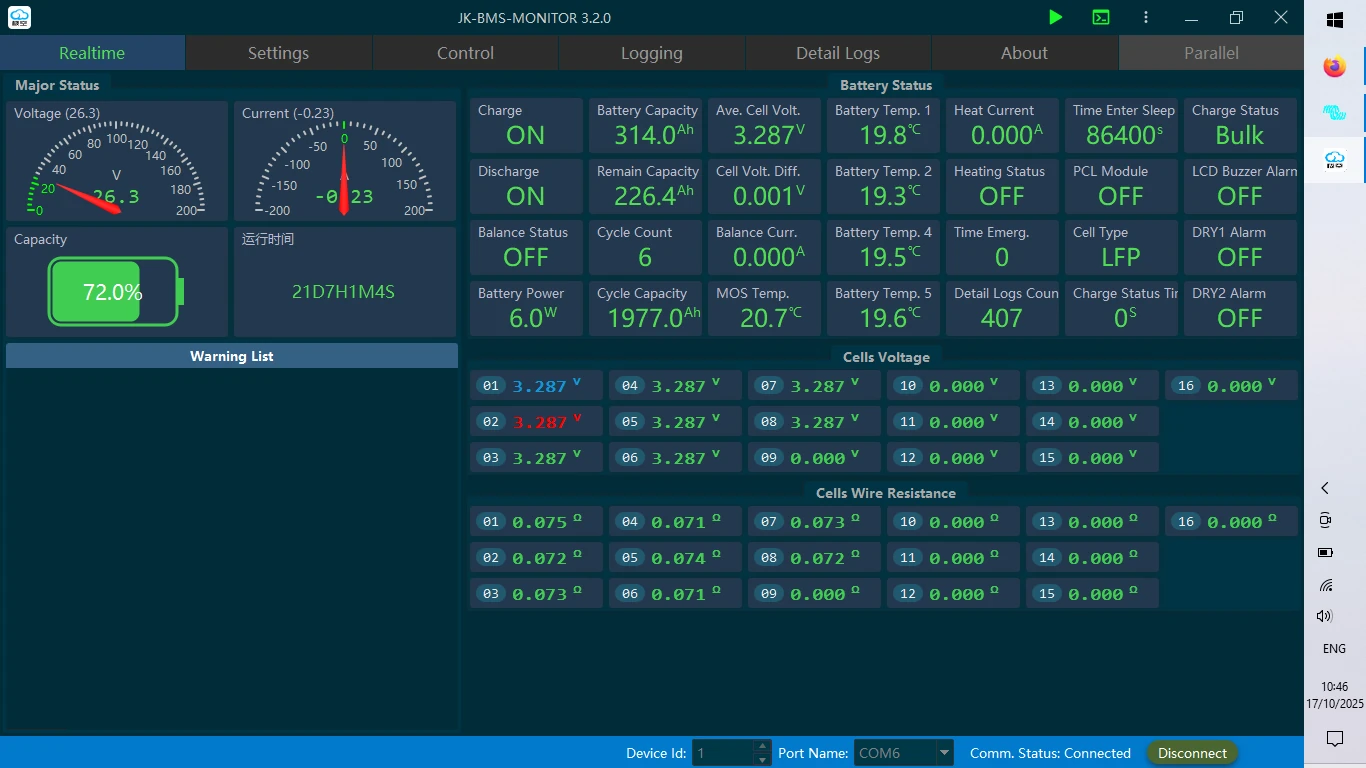Click MOS Temp. 20.7℃ value

771,318
